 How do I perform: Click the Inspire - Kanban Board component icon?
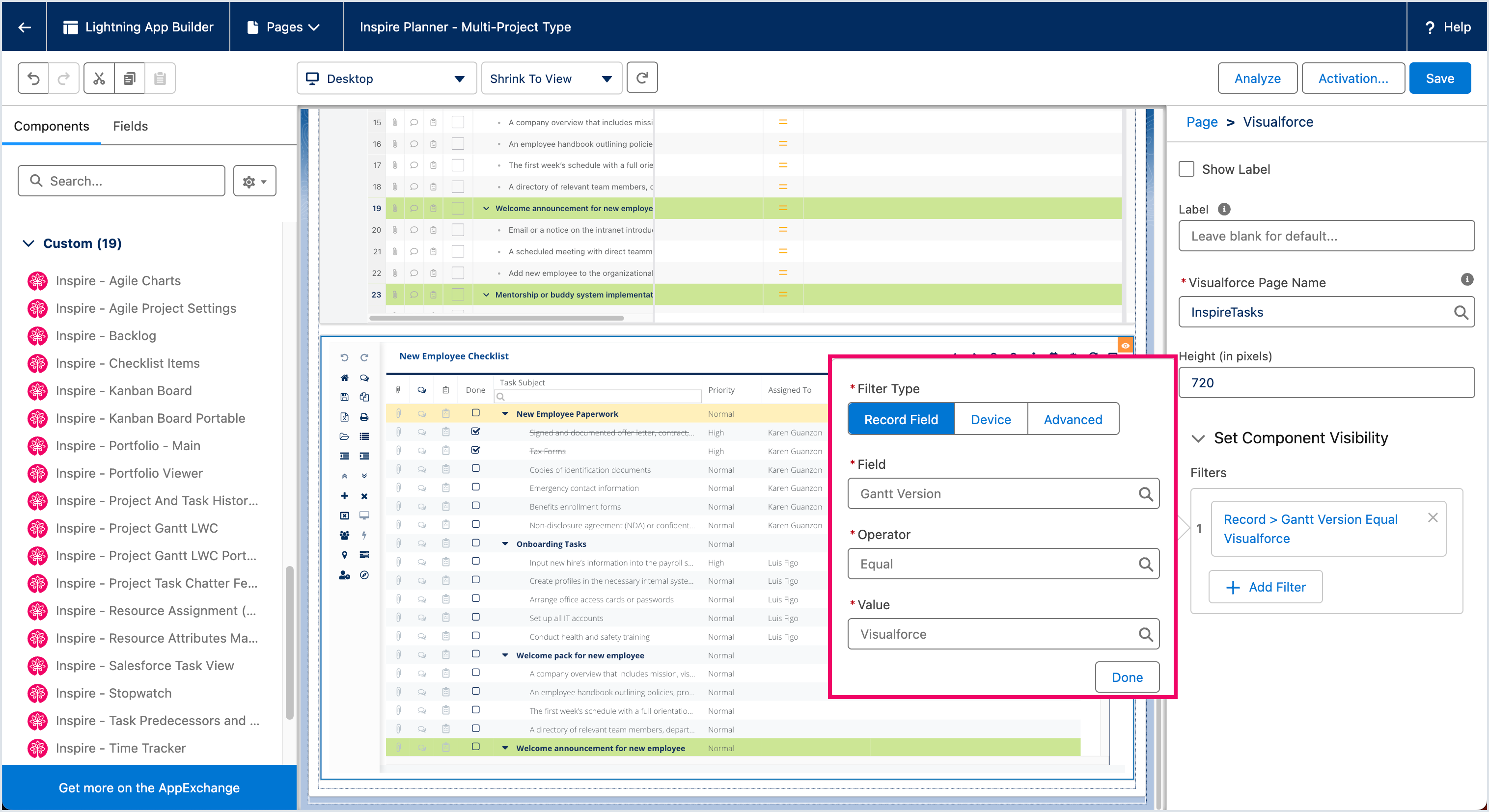(38, 391)
